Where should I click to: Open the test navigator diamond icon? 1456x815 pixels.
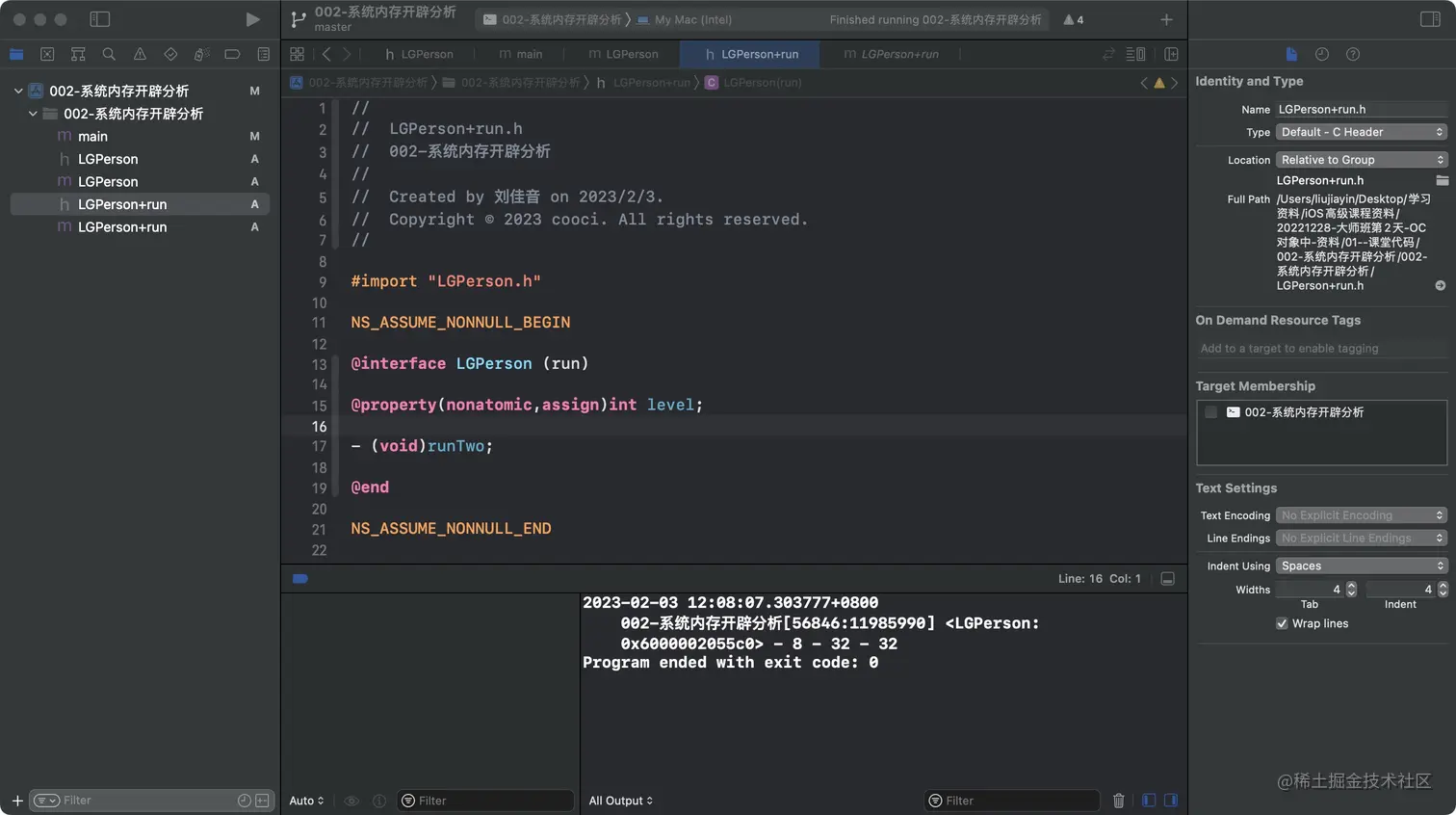pos(170,54)
